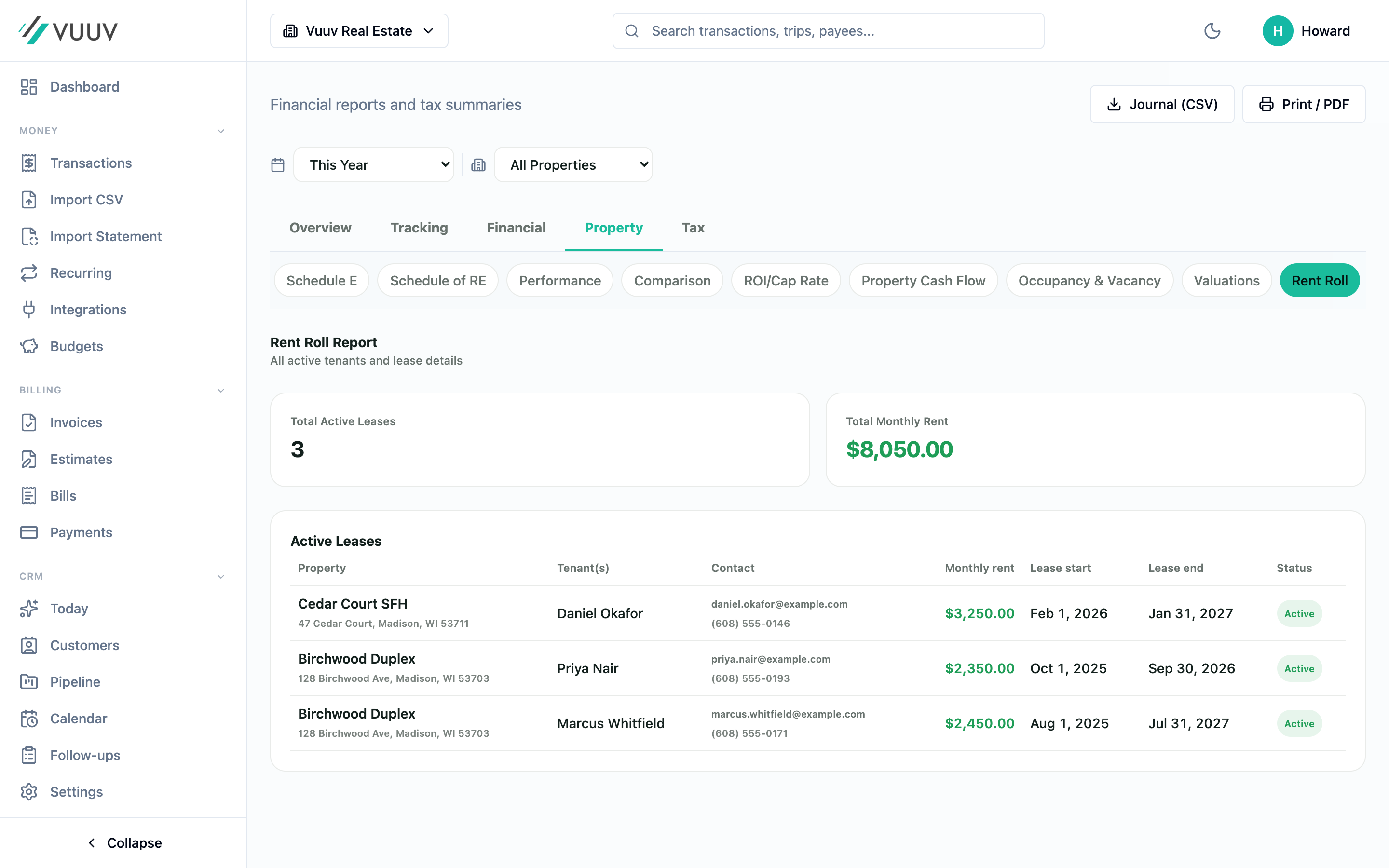The width and height of the screenshot is (1389, 868).
Task: Click the Customers contact icon
Action: point(29,645)
